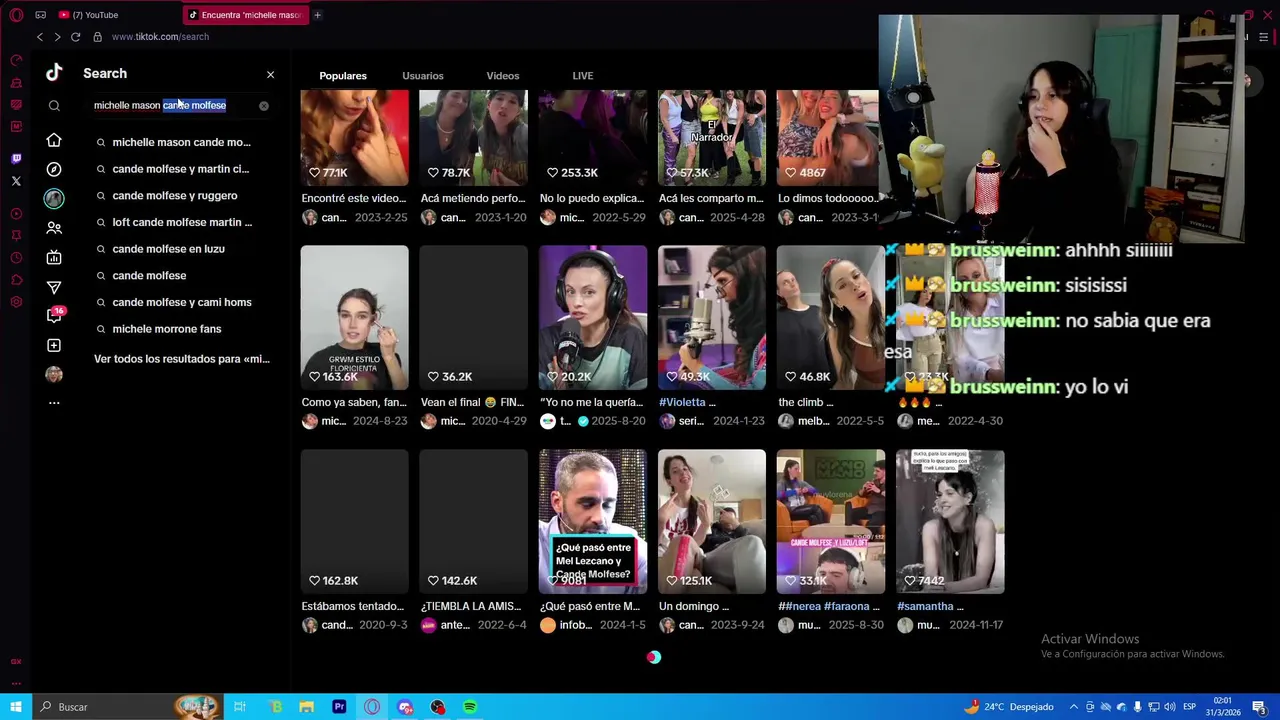The height and width of the screenshot is (720, 1280).
Task: Open Premiere Pro from the taskbar
Action: coord(339,707)
